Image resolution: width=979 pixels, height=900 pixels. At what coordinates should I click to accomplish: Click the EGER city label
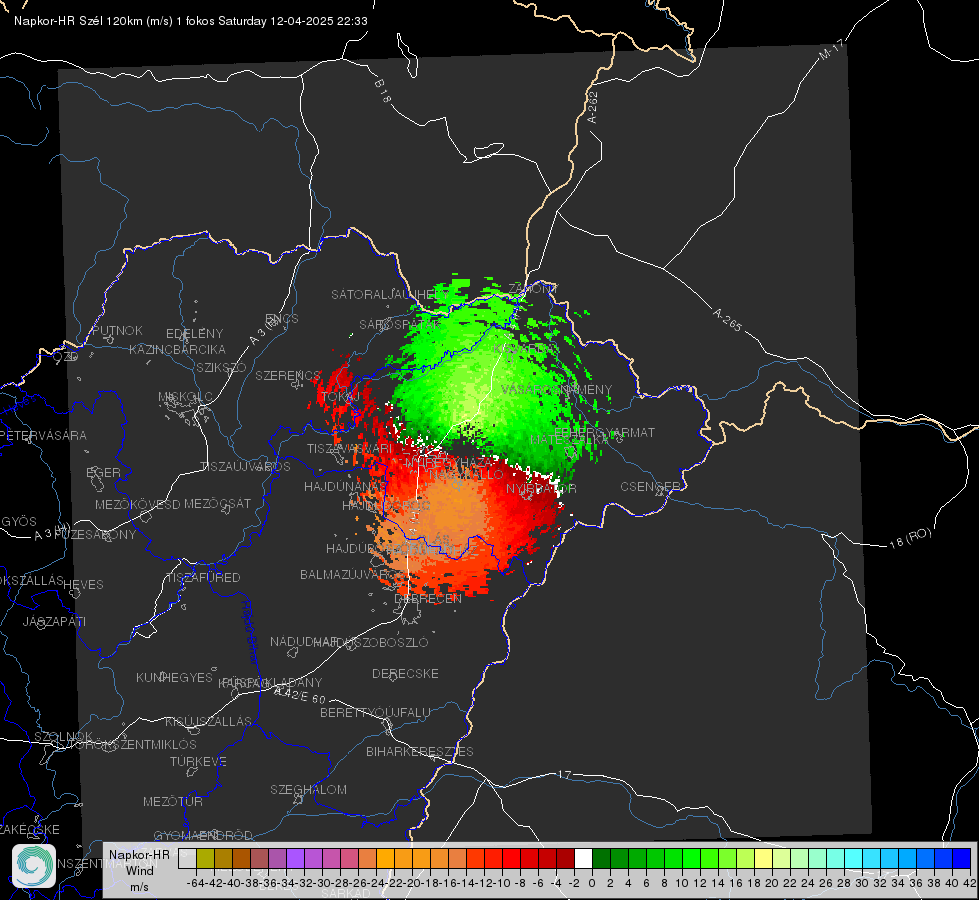103,472
